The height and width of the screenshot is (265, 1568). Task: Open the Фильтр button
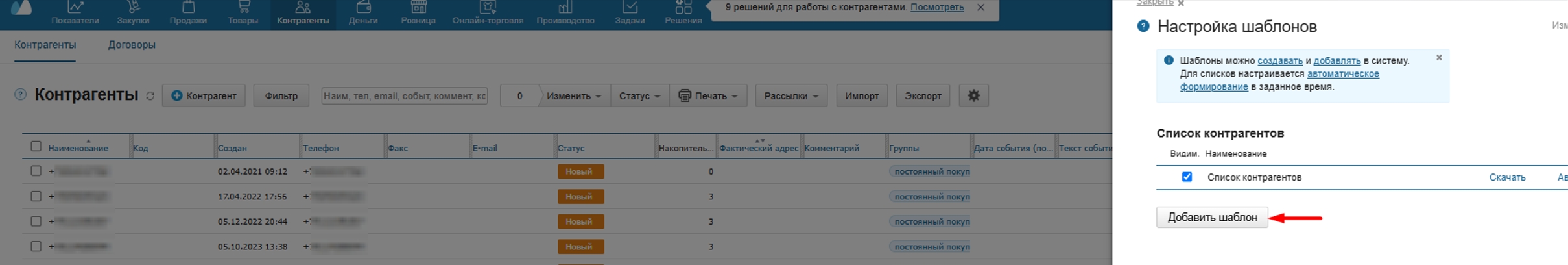281,95
